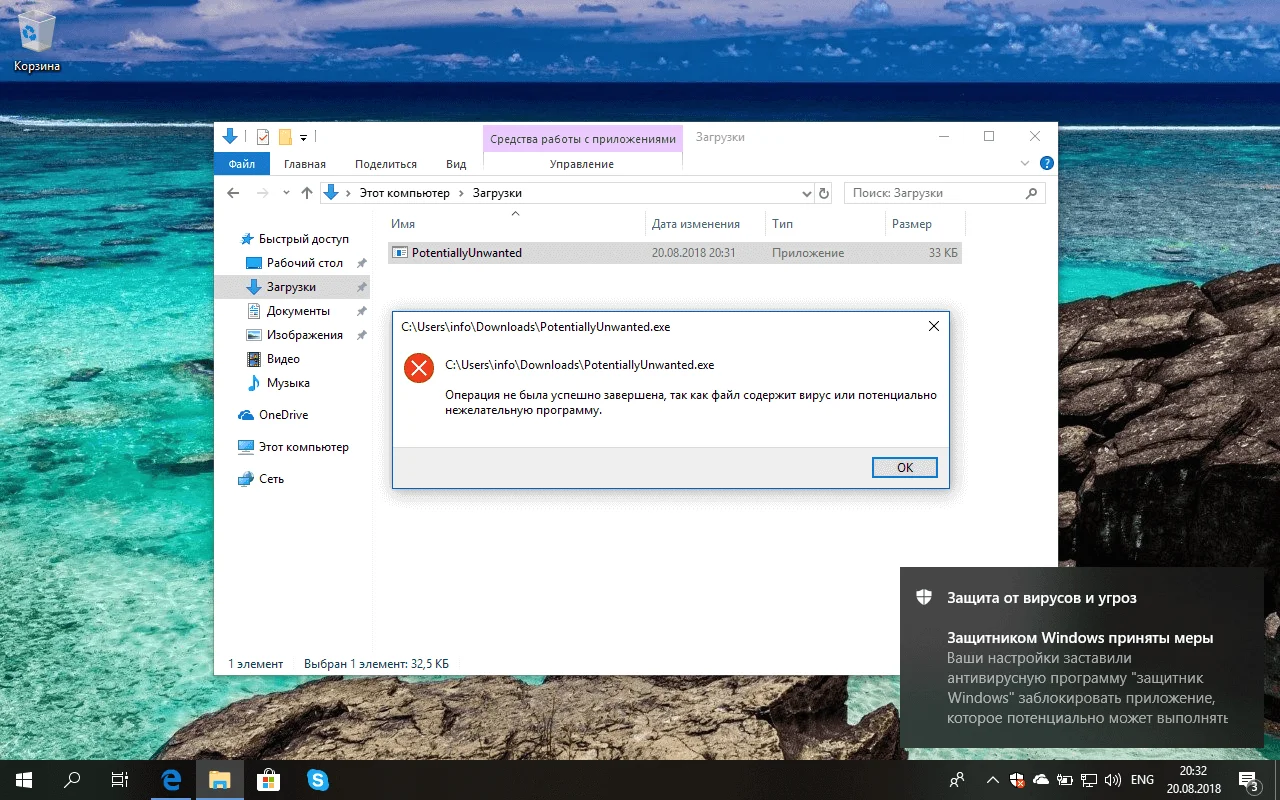
Task: Switch to the Главная ribbon tab
Action: coord(304,164)
